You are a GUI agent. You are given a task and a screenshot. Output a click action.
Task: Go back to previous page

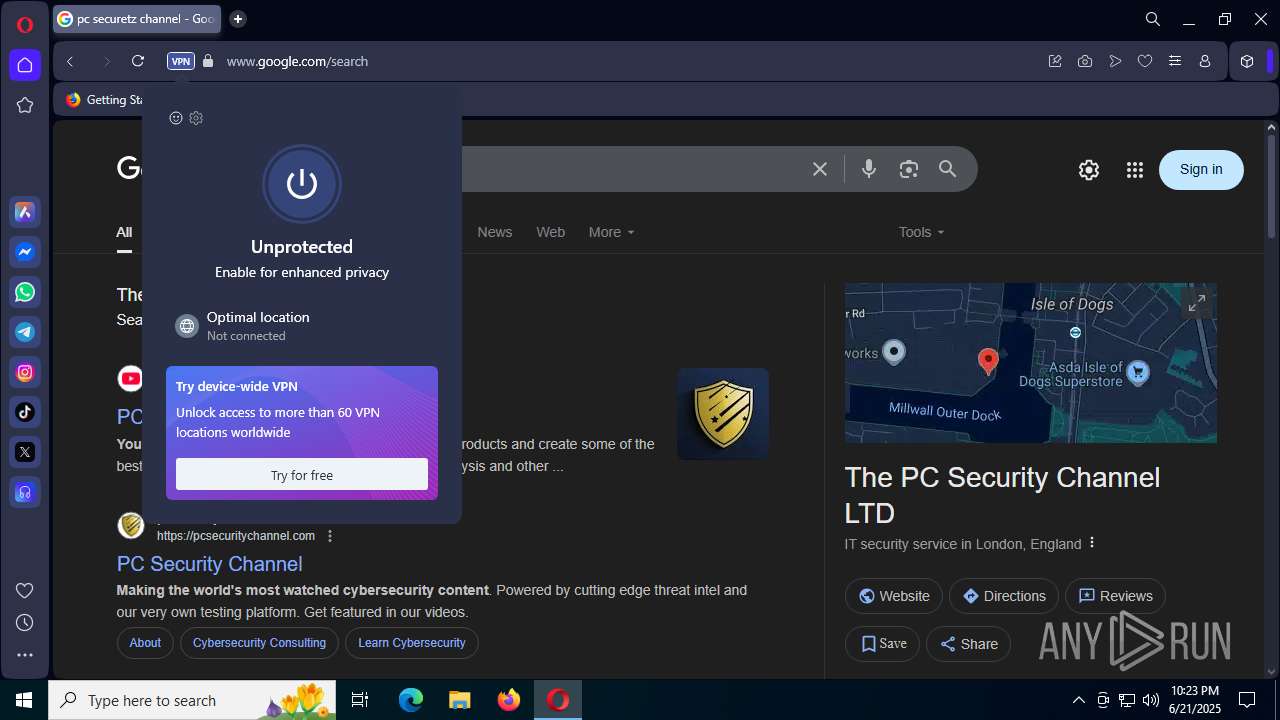70,61
